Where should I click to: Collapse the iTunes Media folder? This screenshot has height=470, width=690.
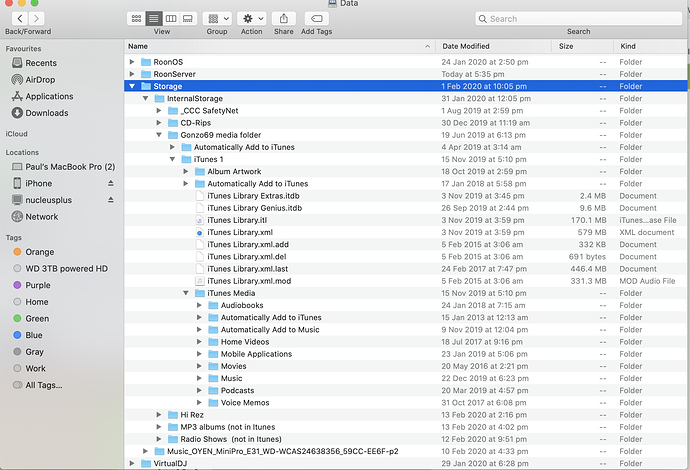tap(186, 293)
